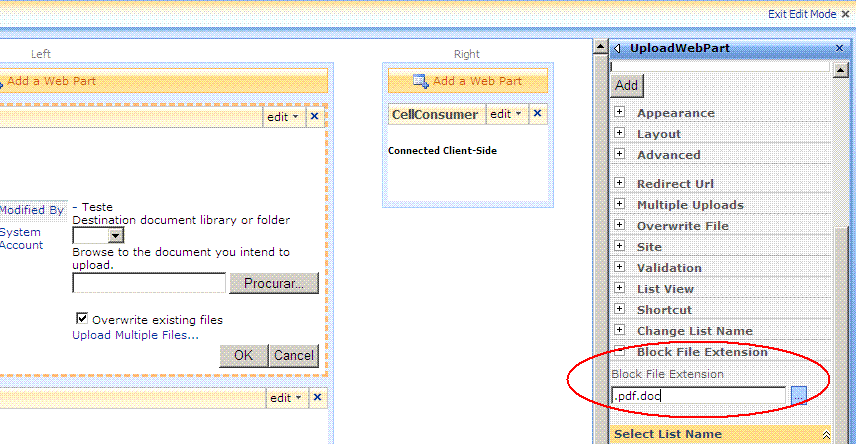The width and height of the screenshot is (856, 444).
Task: Click the Modified By column header
Action: pos(32,210)
